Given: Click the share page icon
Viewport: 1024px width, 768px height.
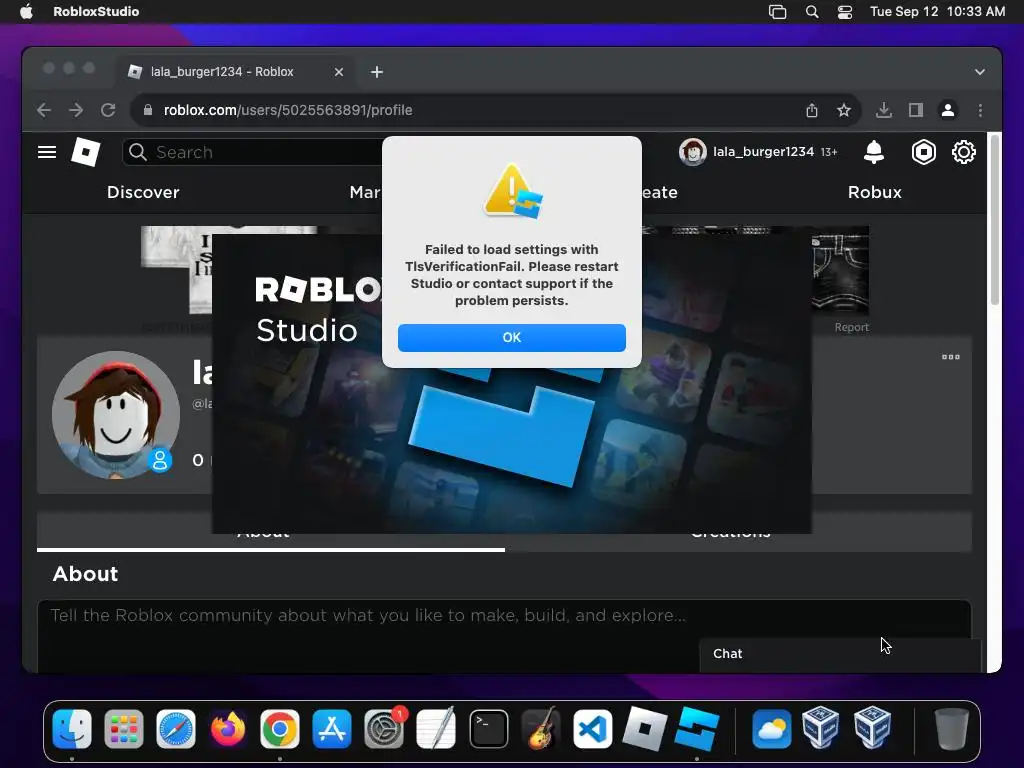Looking at the screenshot, I should [812, 110].
